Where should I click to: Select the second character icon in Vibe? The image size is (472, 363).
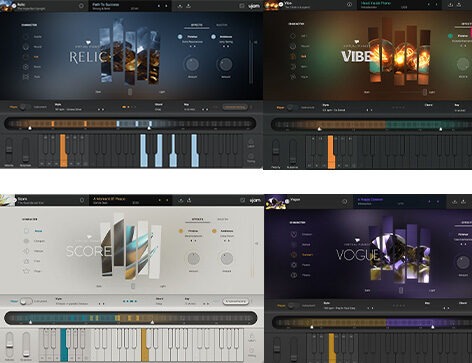[293, 46]
